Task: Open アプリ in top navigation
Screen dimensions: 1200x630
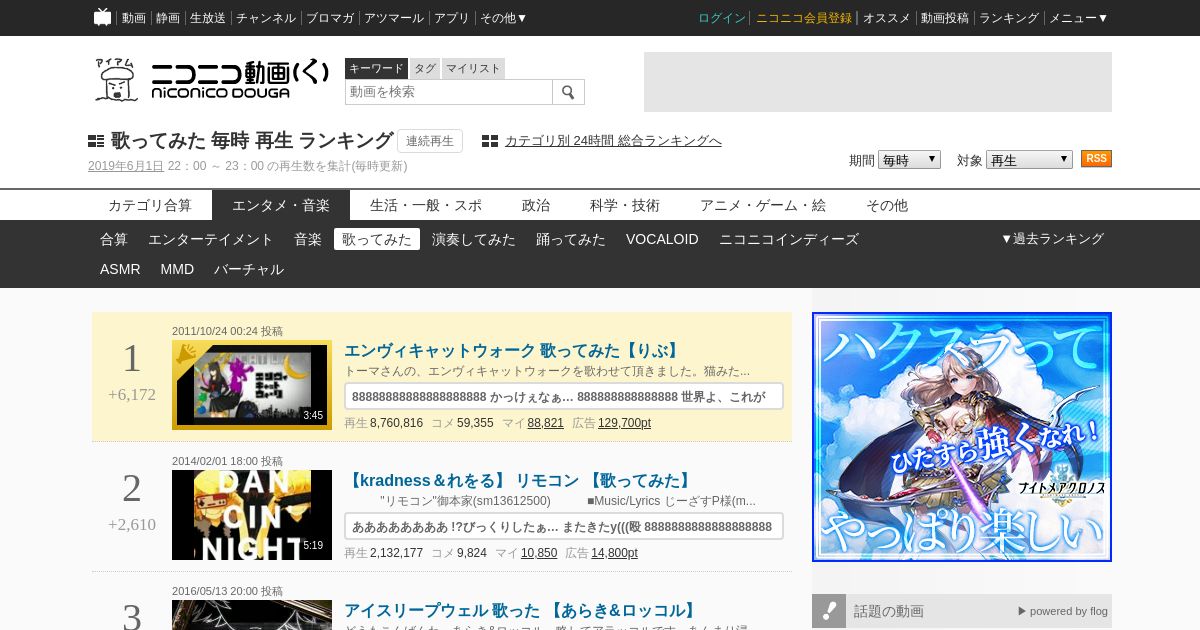Action: tap(452, 18)
